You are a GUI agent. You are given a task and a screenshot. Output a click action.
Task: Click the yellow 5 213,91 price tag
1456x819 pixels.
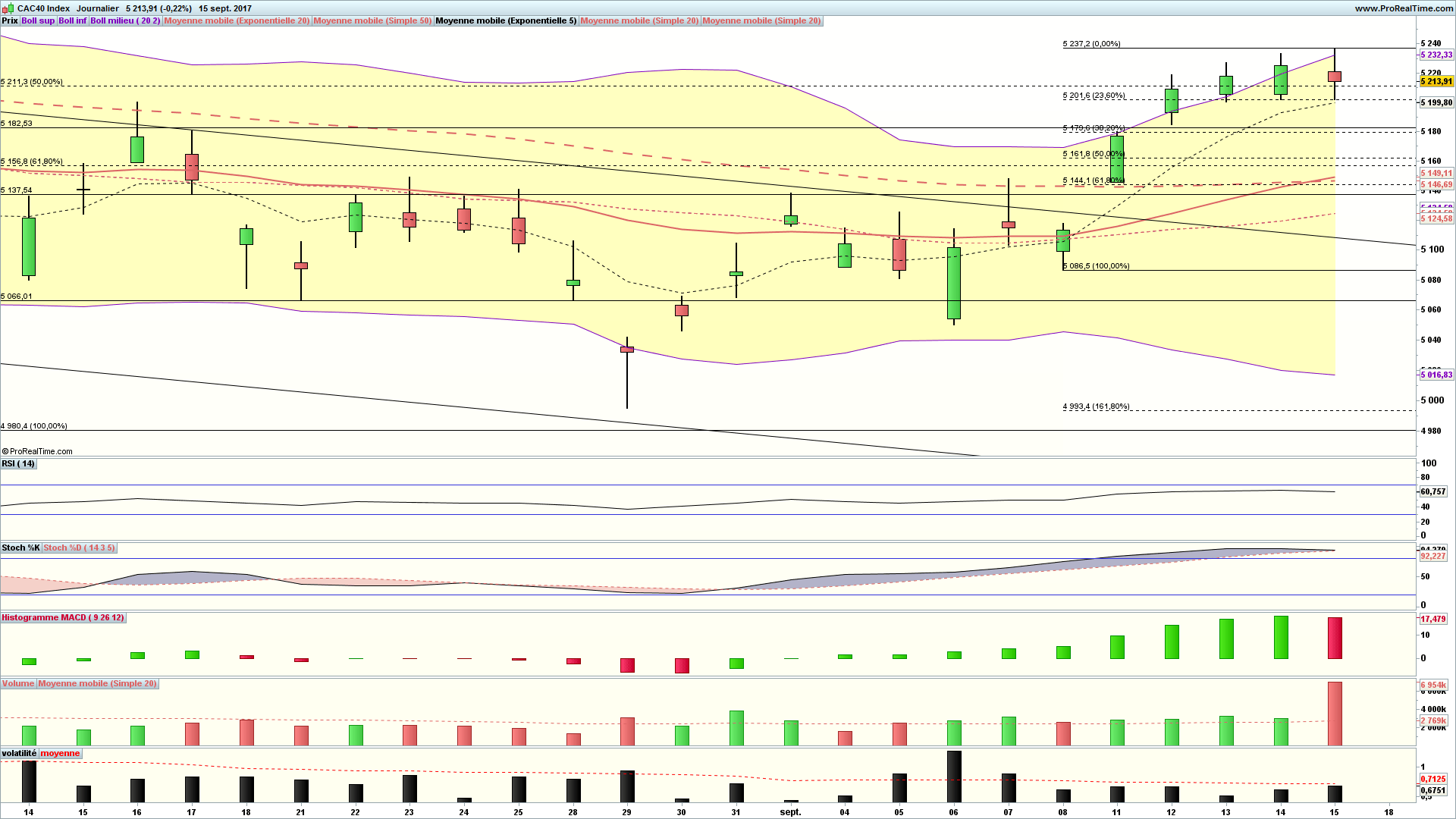[1436, 81]
